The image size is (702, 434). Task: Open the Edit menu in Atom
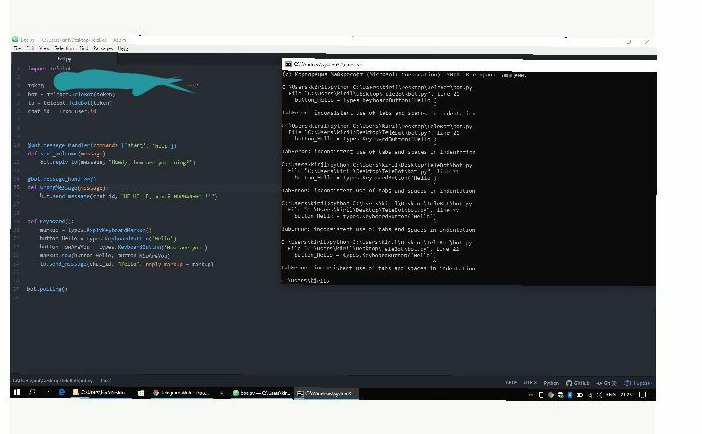point(30,48)
